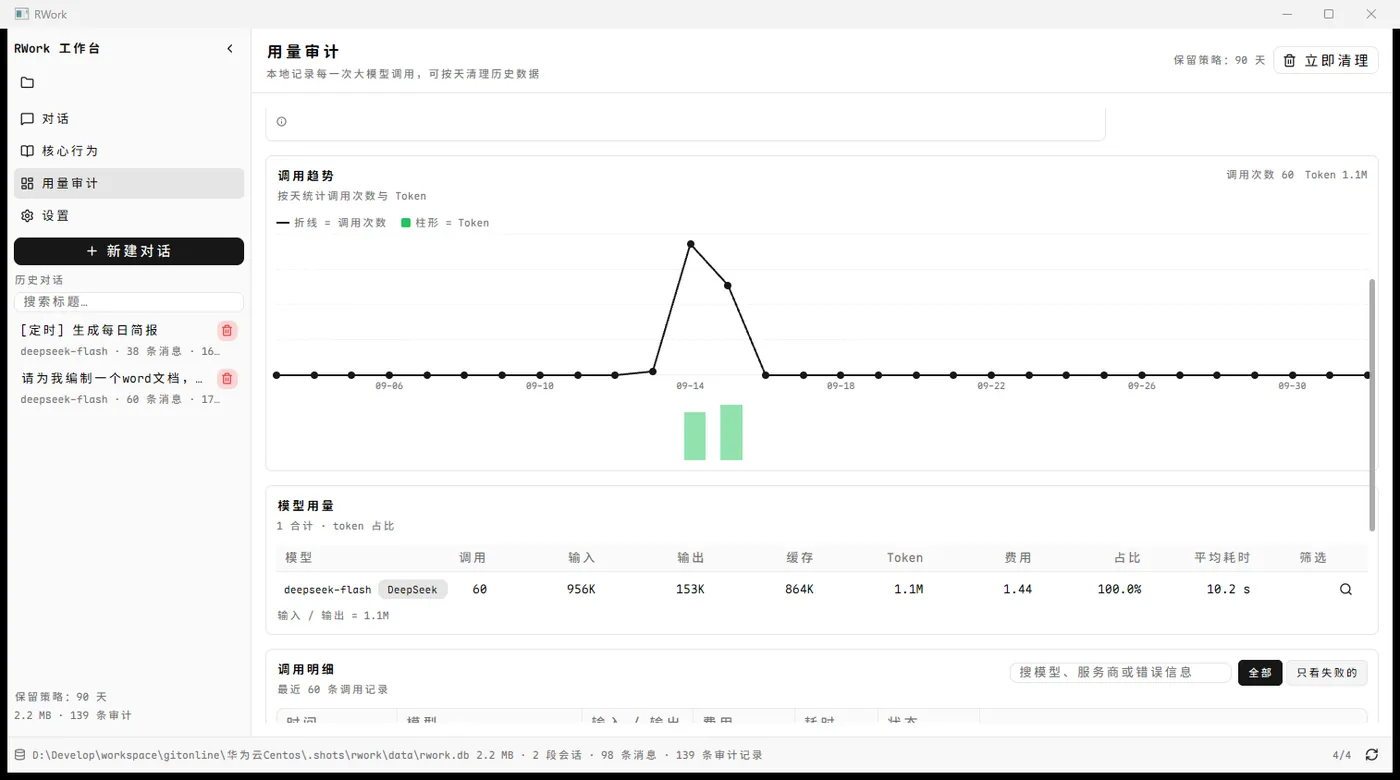Open the 请为我编制一个word文档 conversation

click(115, 388)
